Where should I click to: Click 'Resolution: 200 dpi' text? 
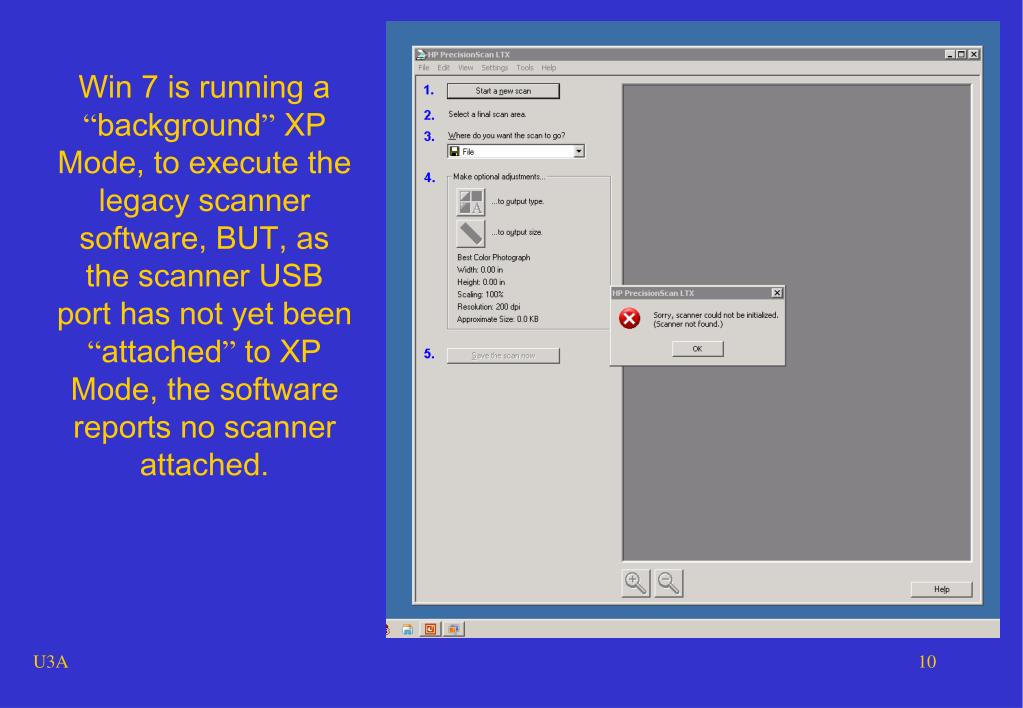click(489, 307)
